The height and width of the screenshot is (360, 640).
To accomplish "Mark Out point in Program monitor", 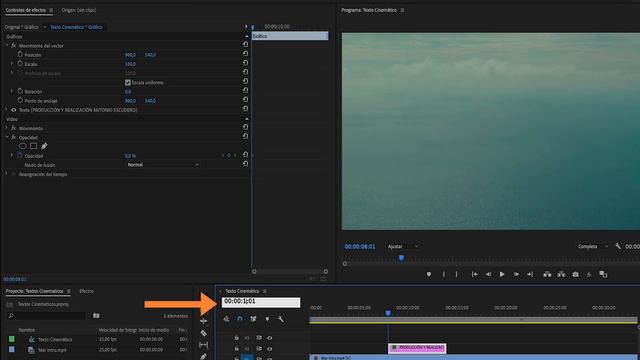I will tap(456, 274).
